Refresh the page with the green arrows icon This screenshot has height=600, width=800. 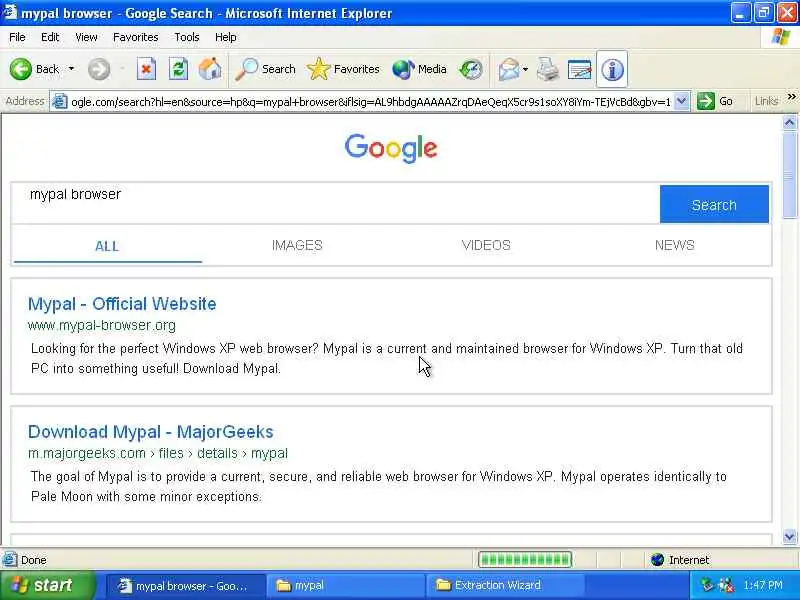pyautogui.click(x=178, y=69)
